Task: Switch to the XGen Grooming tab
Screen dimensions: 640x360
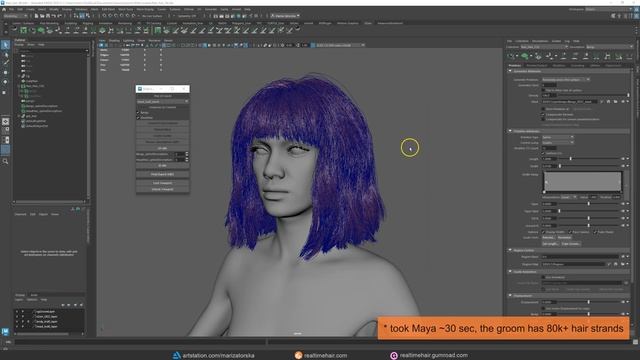Action: coord(578,65)
